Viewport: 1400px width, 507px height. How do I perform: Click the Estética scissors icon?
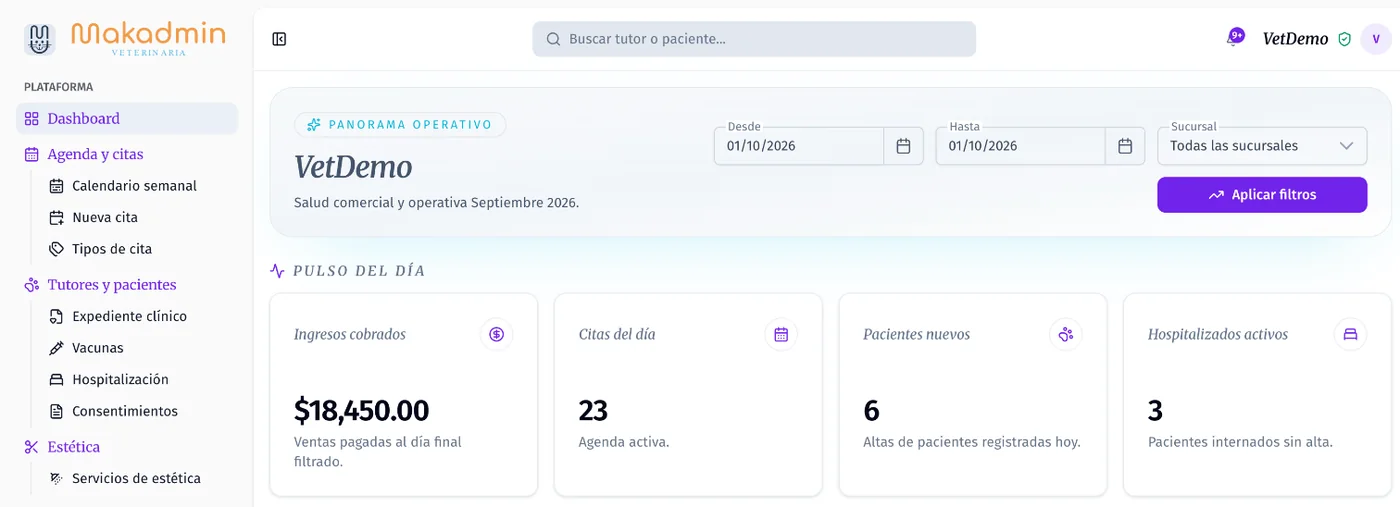click(32, 447)
